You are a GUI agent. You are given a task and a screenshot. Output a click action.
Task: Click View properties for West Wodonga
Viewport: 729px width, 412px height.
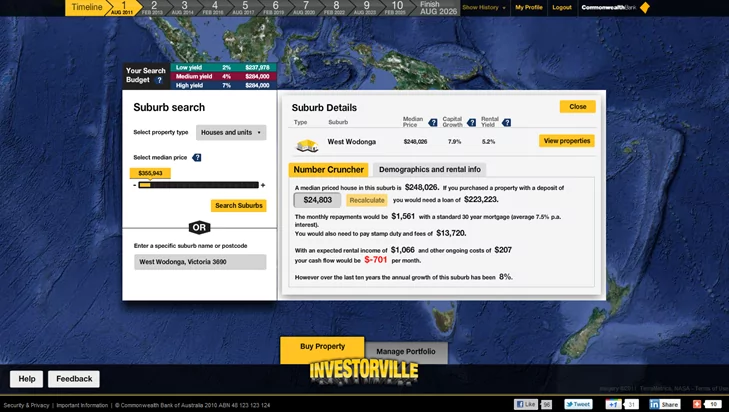coord(567,141)
